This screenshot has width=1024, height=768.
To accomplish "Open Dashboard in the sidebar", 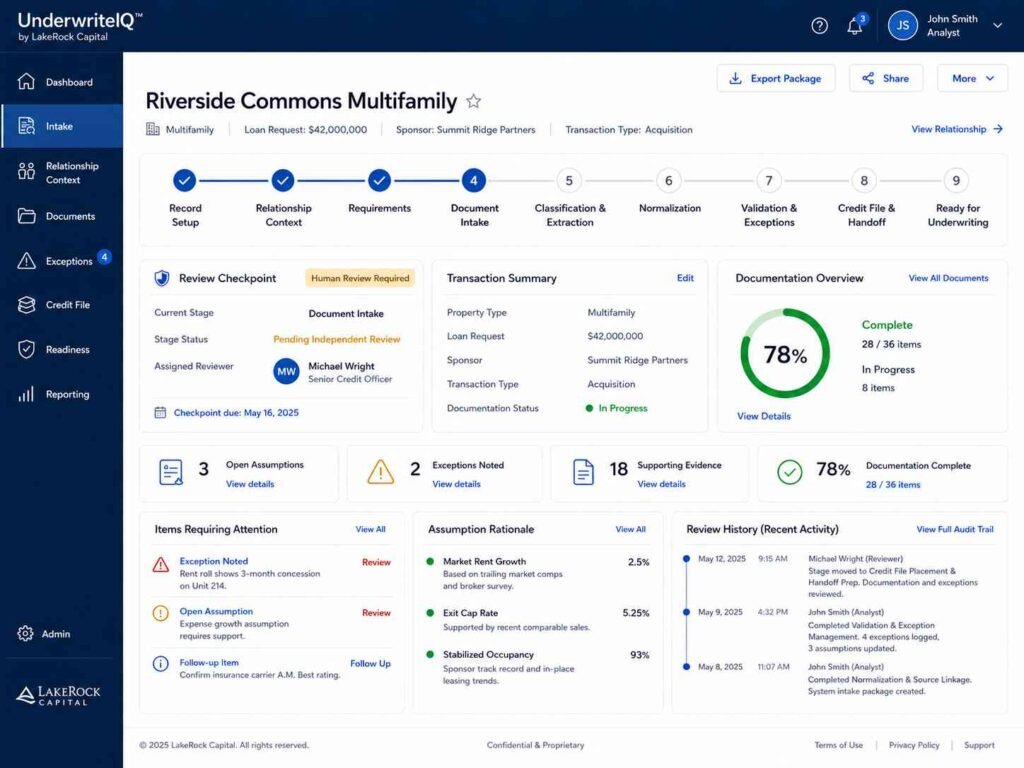I will pyautogui.click(x=61, y=82).
